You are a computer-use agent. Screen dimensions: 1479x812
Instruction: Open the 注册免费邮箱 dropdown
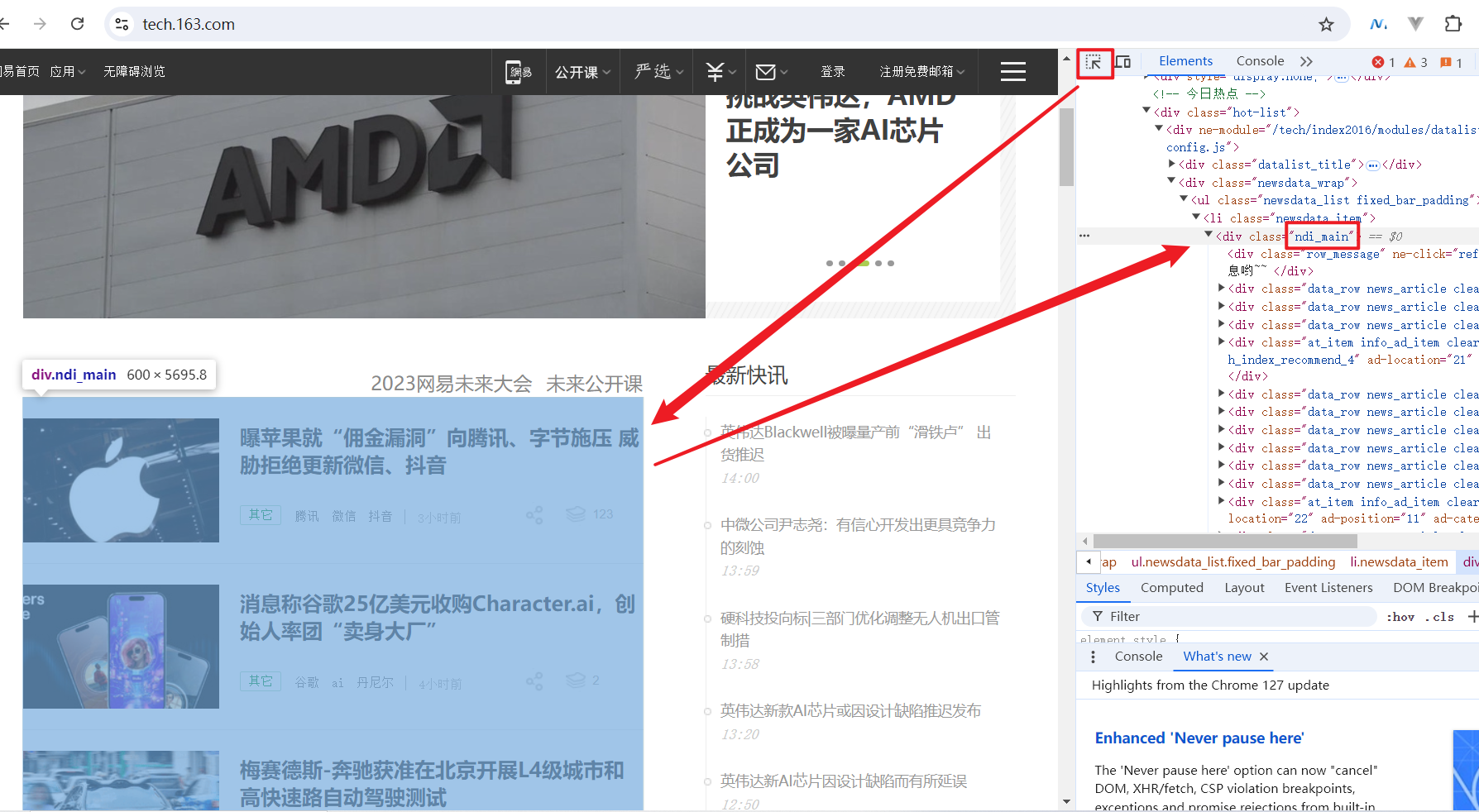pos(922,72)
